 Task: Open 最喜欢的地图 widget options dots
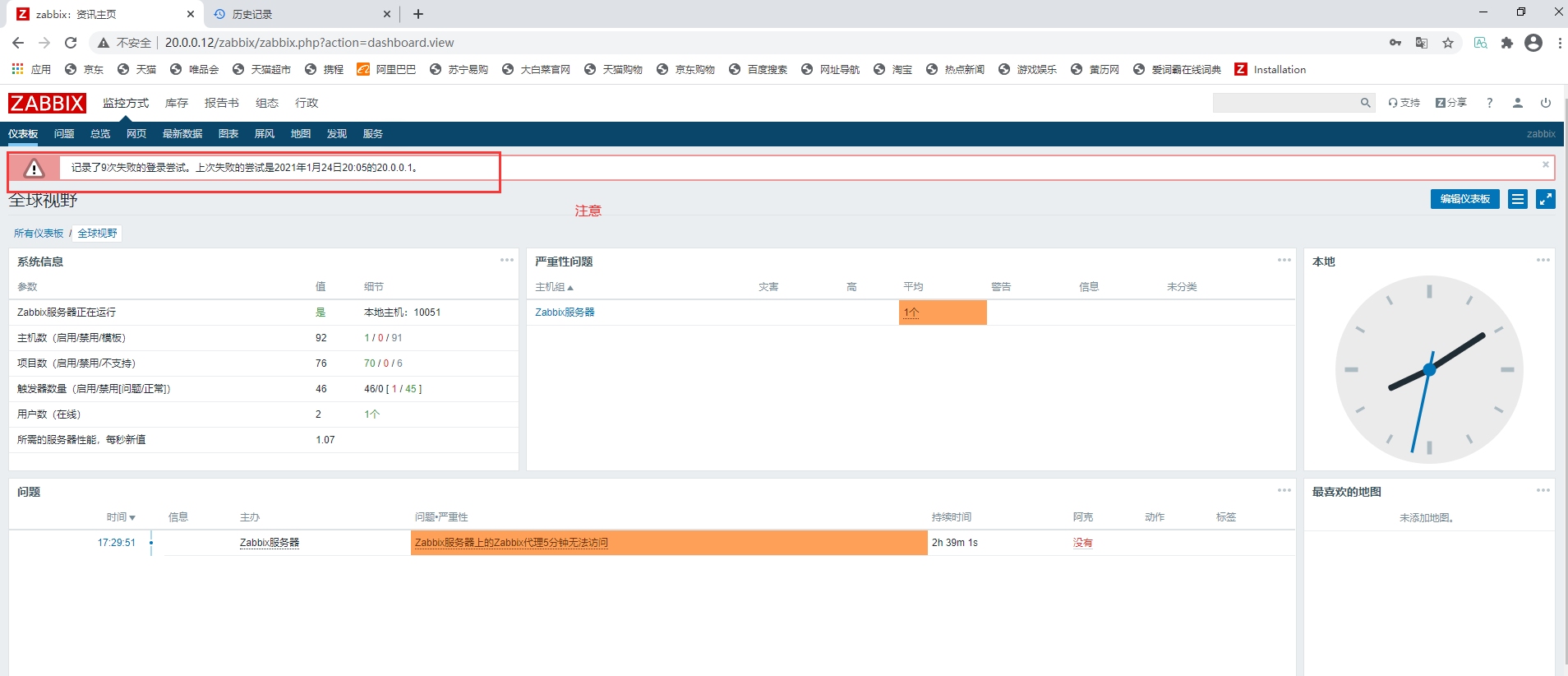click(x=1543, y=490)
